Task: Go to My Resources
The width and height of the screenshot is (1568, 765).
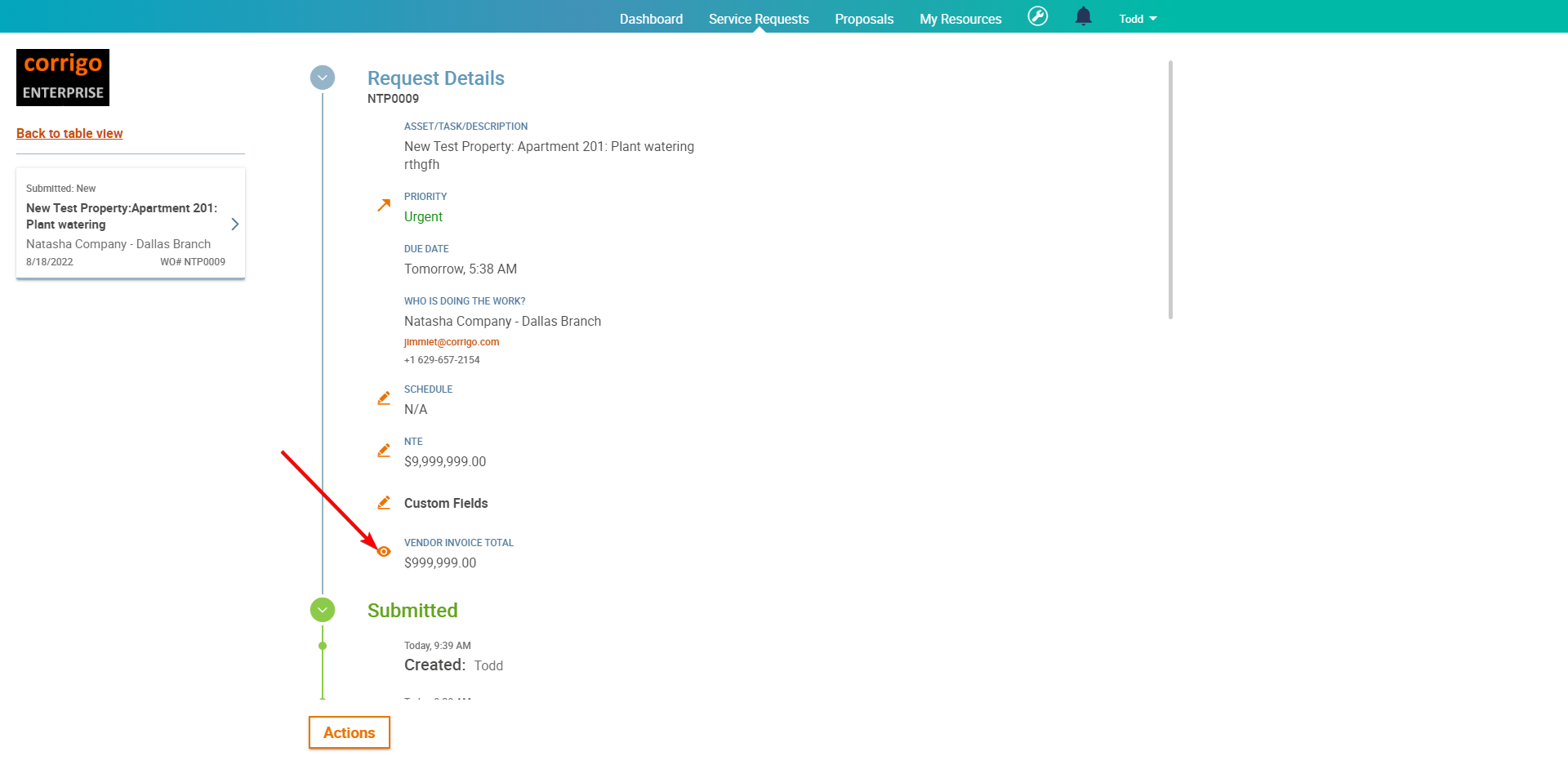Action: click(x=960, y=18)
